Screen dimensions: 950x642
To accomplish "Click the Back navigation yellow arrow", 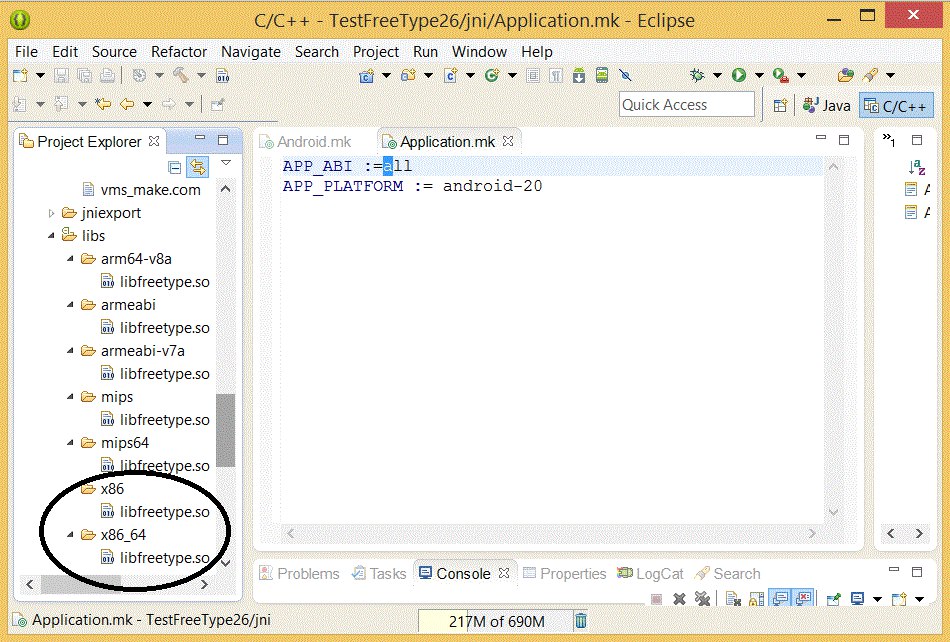I will (x=127, y=105).
